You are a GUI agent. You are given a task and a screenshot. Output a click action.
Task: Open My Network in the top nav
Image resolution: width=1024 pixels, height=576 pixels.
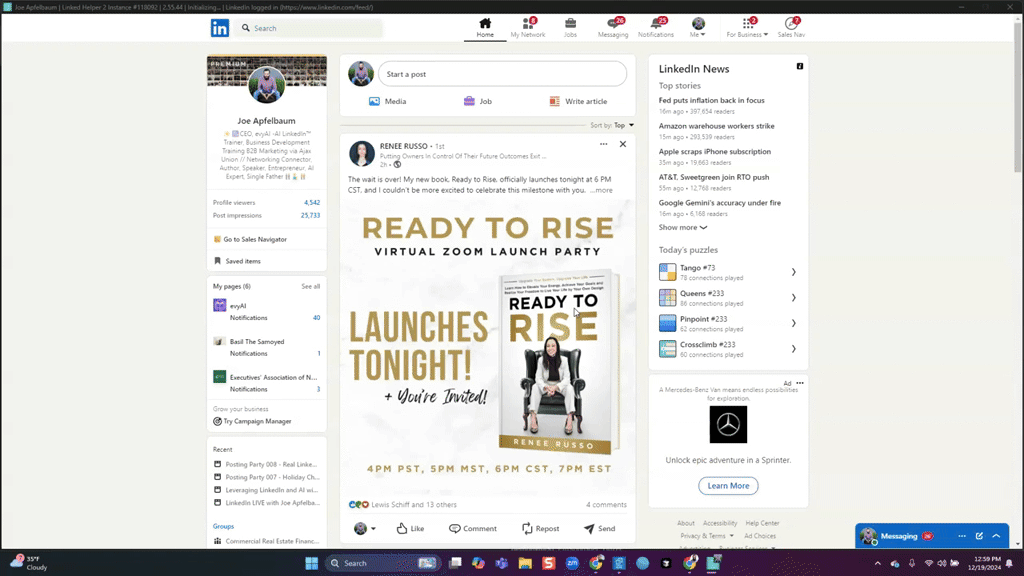click(x=528, y=27)
